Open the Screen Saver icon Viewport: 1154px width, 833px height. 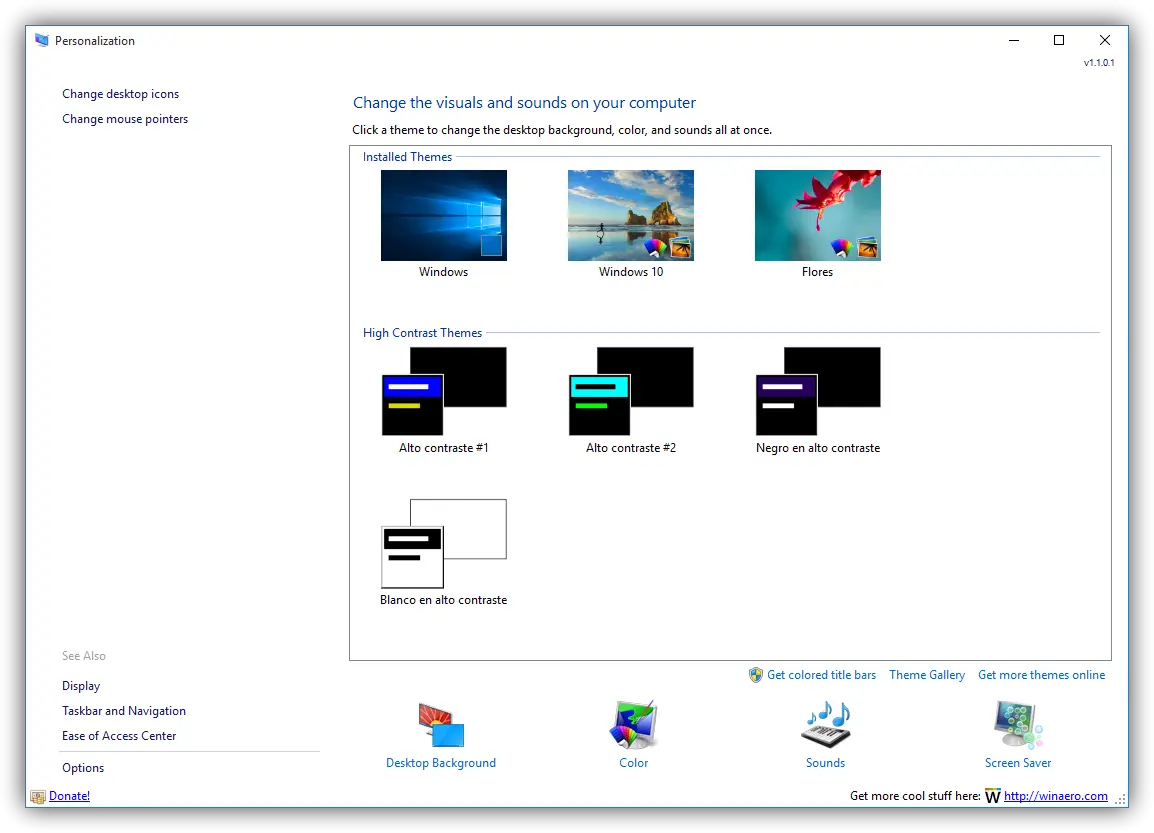1018,726
